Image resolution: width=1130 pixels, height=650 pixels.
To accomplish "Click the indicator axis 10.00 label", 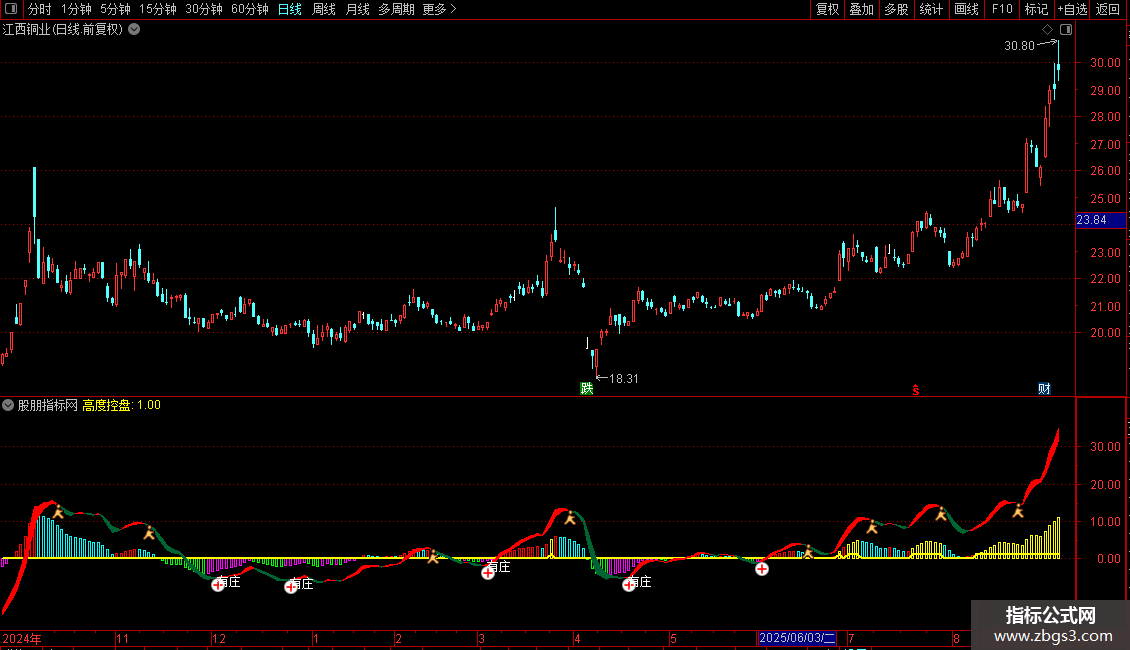I will pos(1105,521).
